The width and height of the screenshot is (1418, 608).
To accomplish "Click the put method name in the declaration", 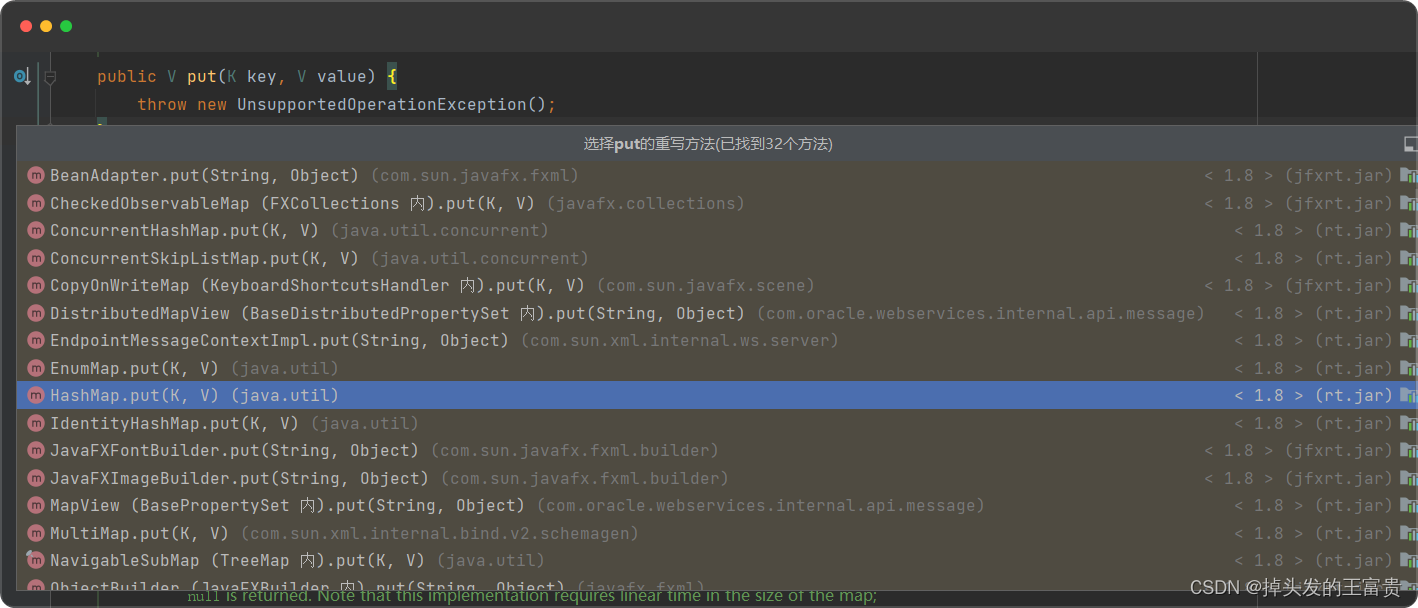I will [x=201, y=76].
